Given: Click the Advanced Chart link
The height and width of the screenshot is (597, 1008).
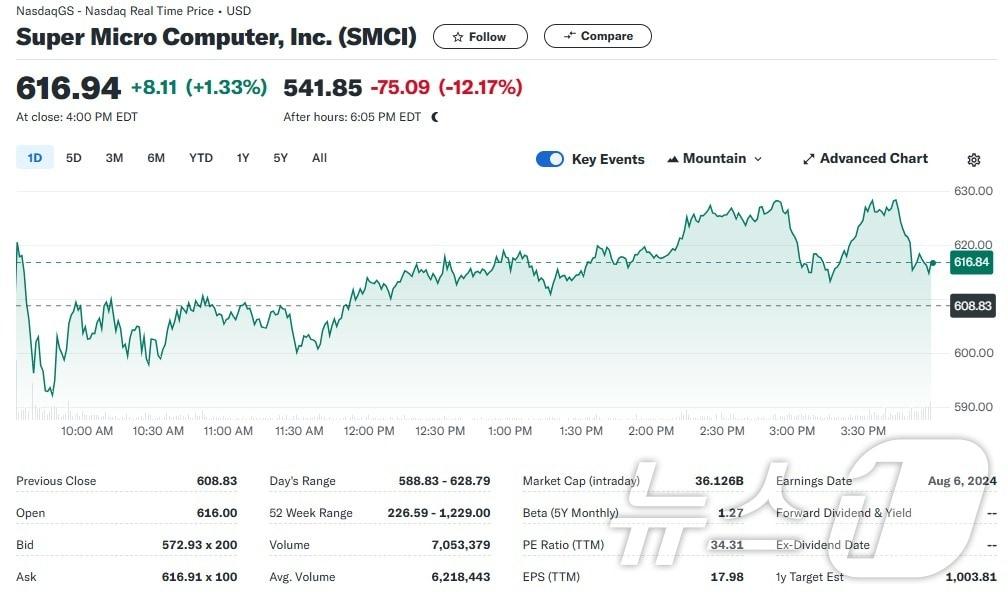Looking at the screenshot, I should (873, 159).
